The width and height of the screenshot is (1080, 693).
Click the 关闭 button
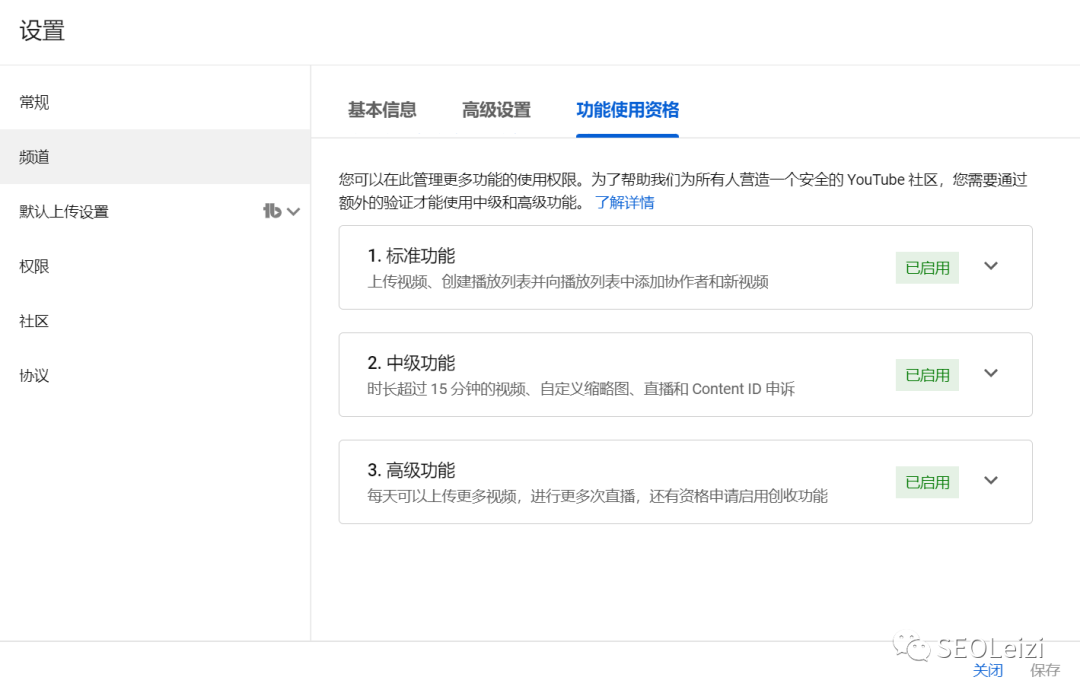(x=988, y=670)
